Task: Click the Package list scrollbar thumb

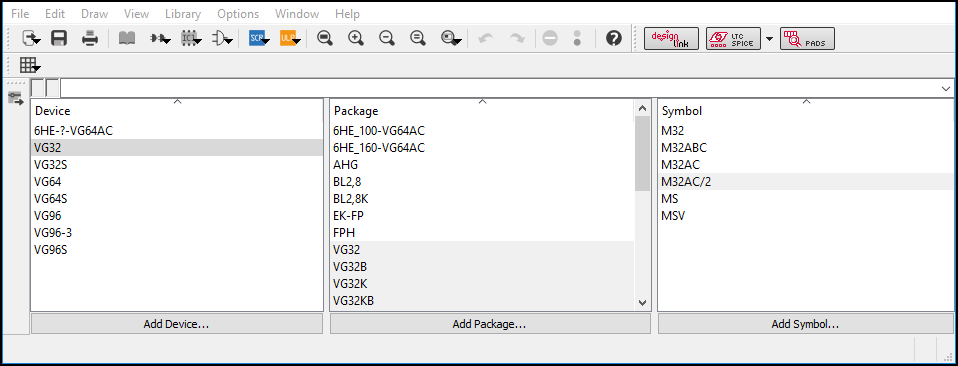Action: point(642,153)
